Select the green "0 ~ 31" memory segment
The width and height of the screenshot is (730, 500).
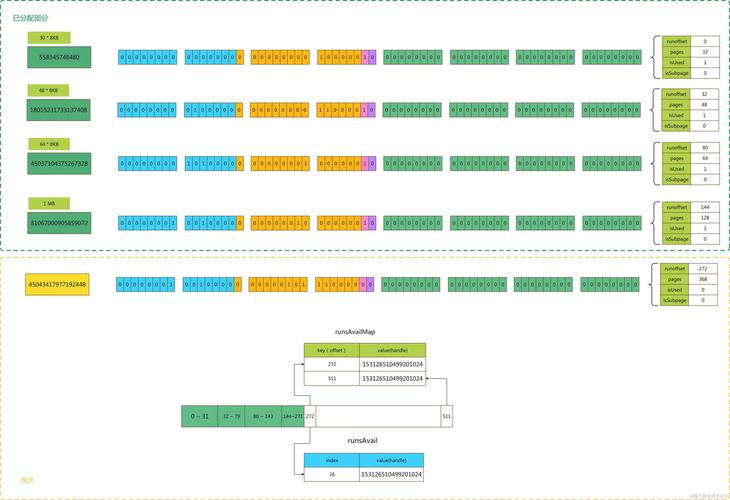[199, 415]
